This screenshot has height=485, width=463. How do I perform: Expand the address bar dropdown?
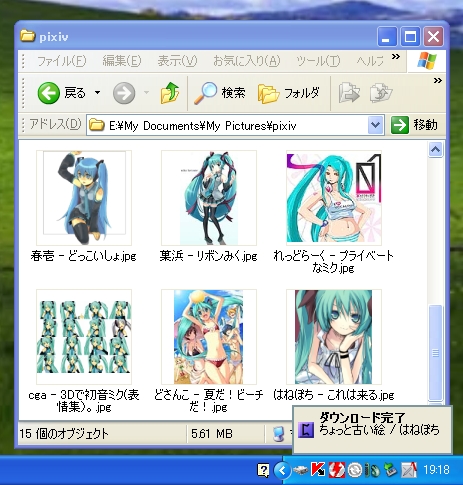[376, 125]
